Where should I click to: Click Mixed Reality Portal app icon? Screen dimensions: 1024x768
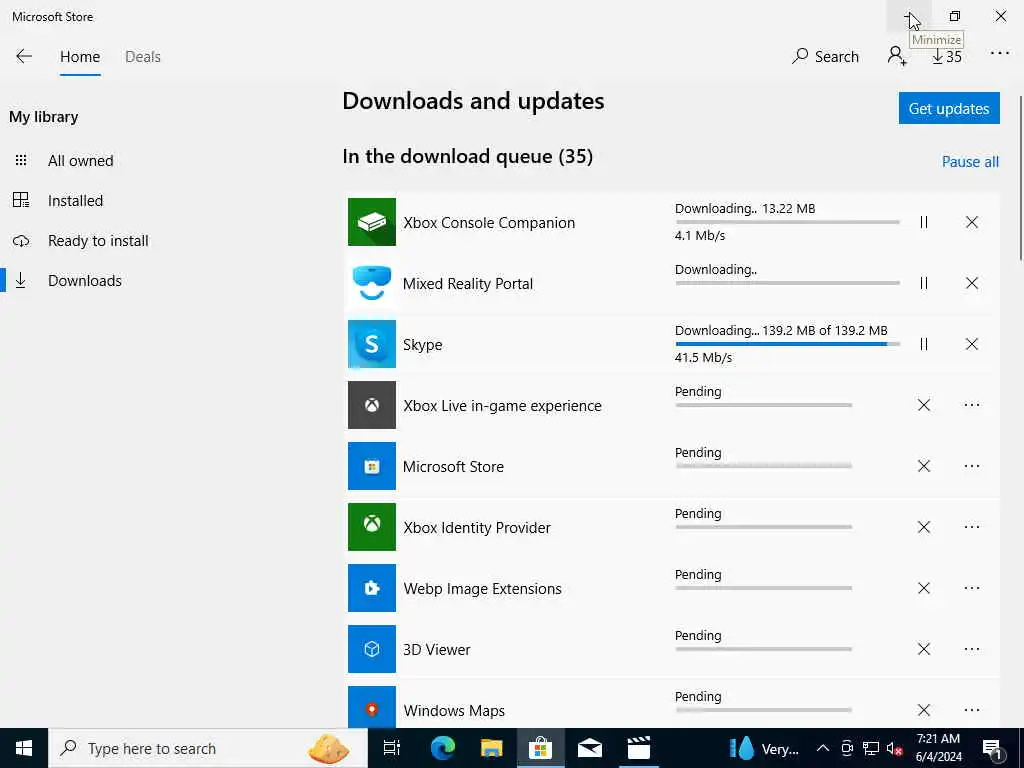point(372,283)
